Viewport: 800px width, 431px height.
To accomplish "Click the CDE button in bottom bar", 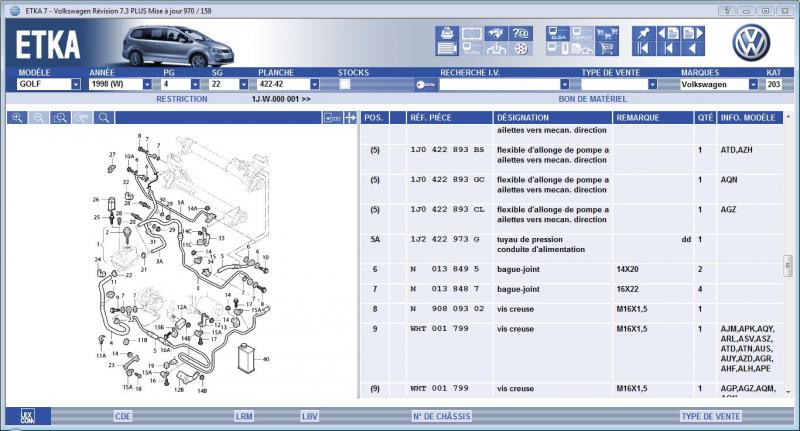I will pos(122,416).
